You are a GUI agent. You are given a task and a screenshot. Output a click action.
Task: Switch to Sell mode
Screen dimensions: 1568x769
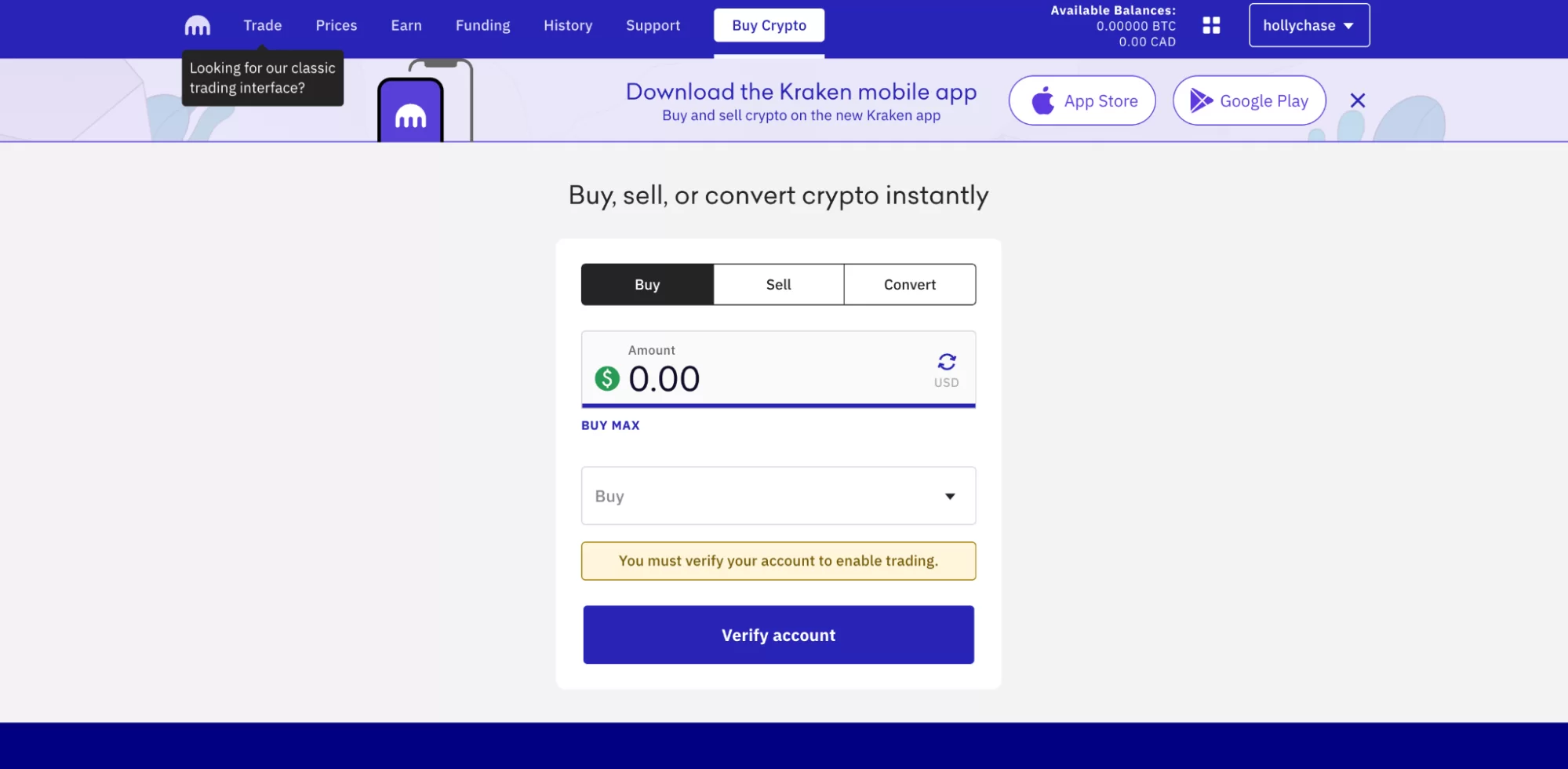pyautogui.click(x=778, y=284)
